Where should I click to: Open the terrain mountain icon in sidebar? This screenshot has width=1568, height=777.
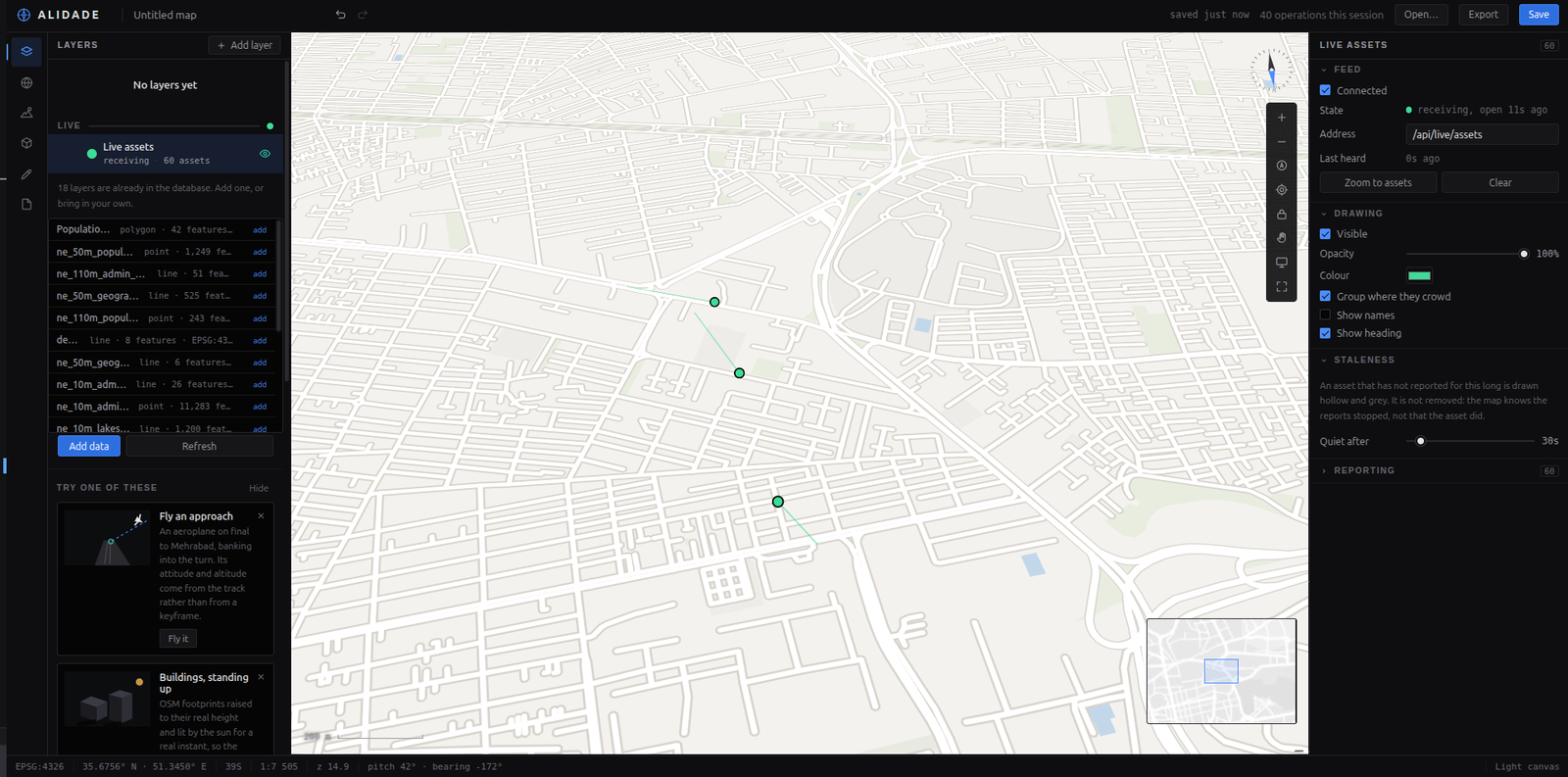(x=26, y=113)
